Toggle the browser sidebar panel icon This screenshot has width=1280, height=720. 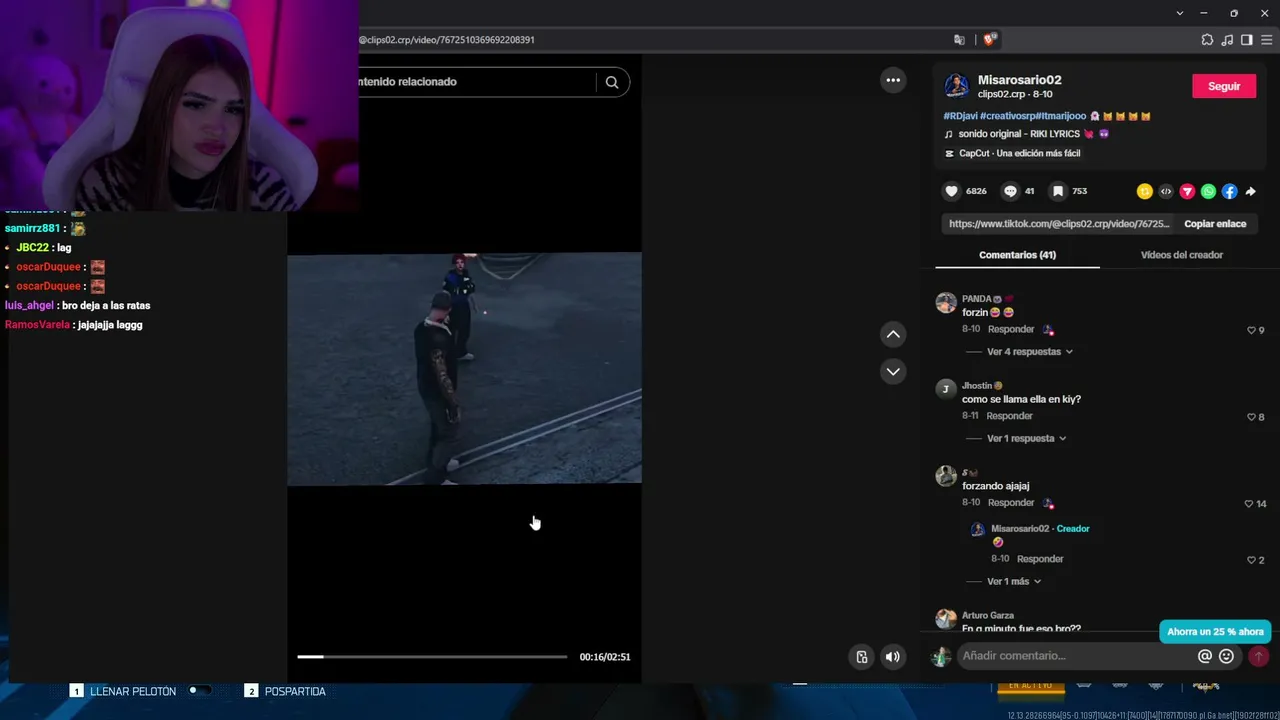(1246, 40)
